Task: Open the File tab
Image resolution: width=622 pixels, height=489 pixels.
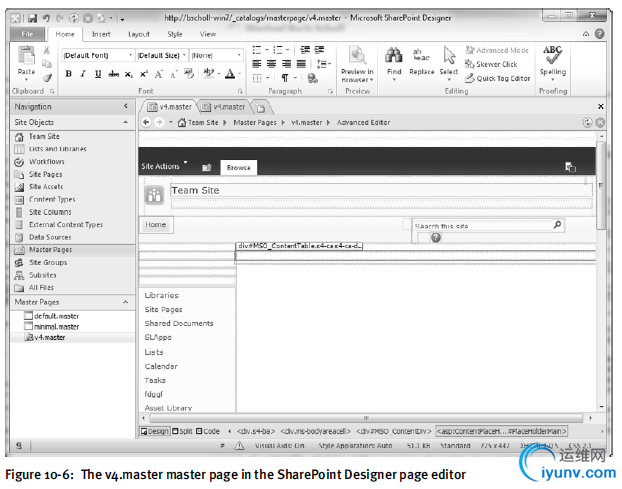Action: pos(27,34)
